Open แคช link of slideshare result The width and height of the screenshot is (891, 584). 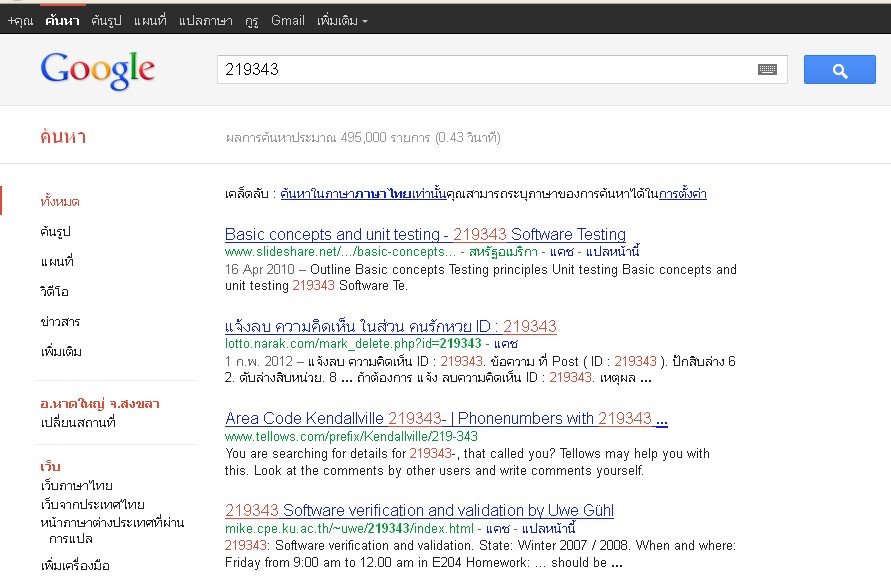pos(561,252)
